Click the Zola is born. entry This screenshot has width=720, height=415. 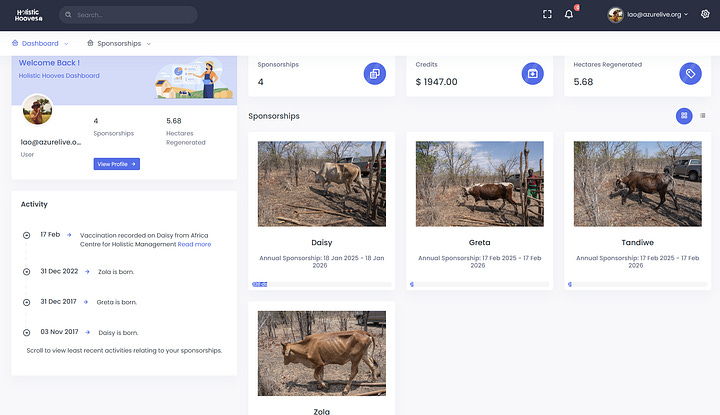[116, 272]
